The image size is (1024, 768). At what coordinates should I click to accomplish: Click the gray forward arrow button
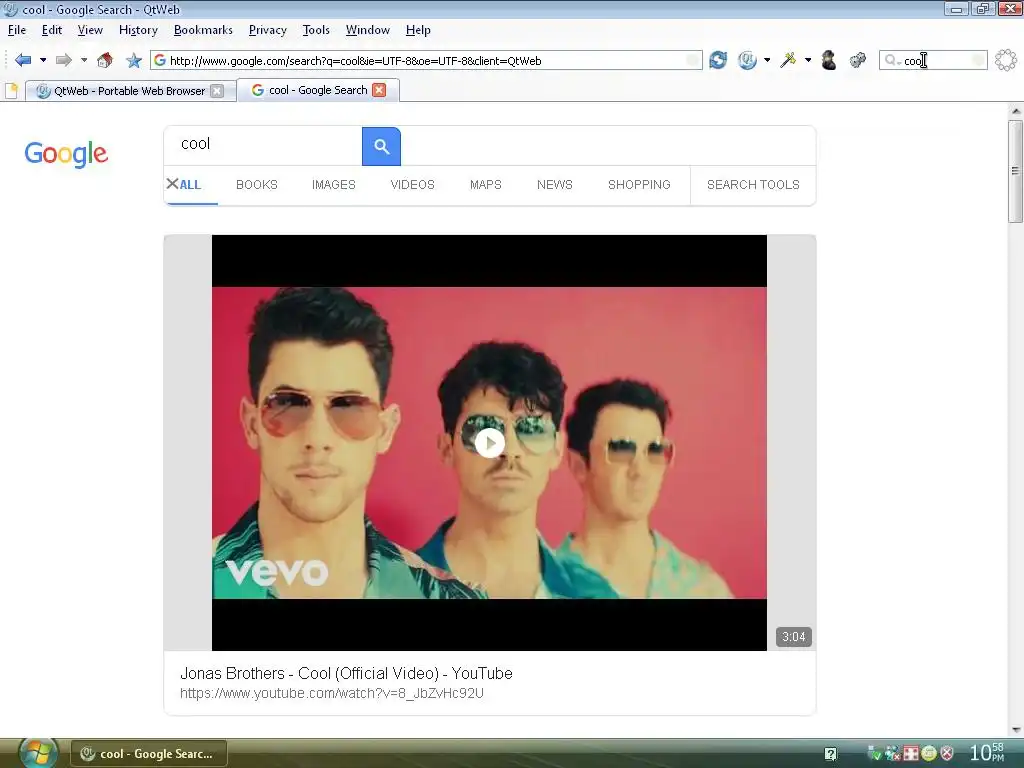pos(63,60)
